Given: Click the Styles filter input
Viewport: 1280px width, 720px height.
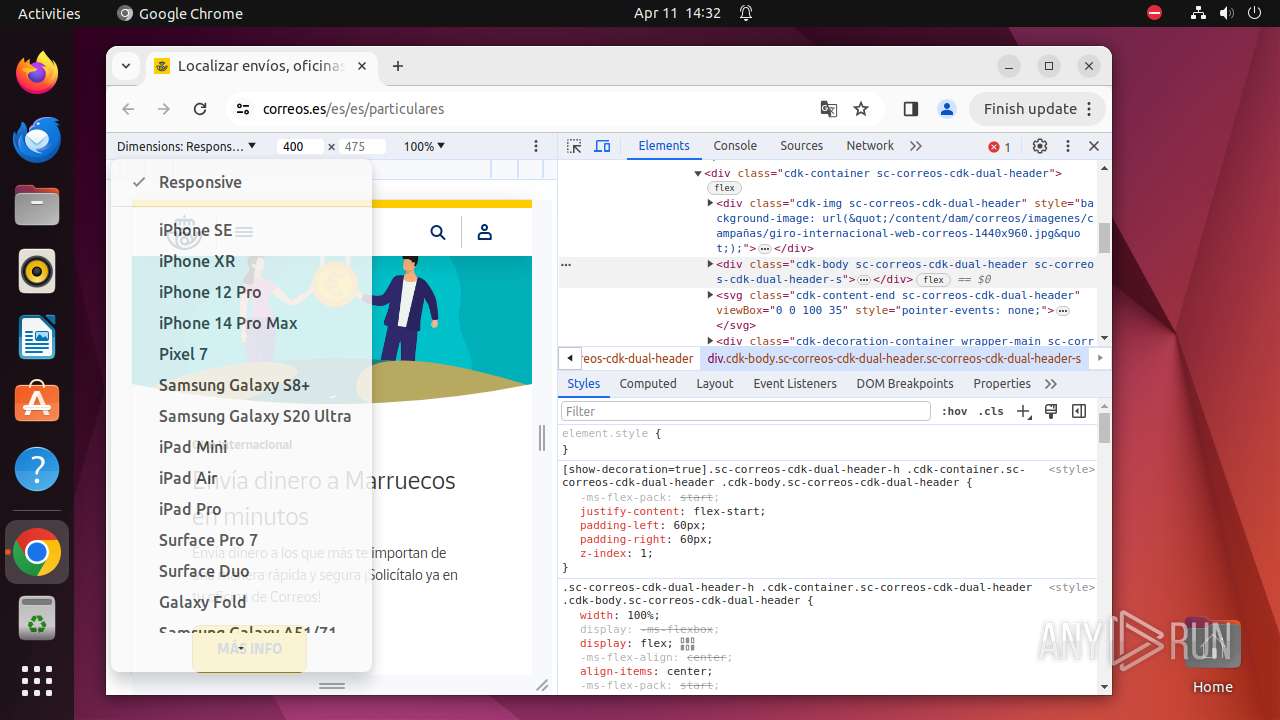Looking at the screenshot, I should (746, 411).
